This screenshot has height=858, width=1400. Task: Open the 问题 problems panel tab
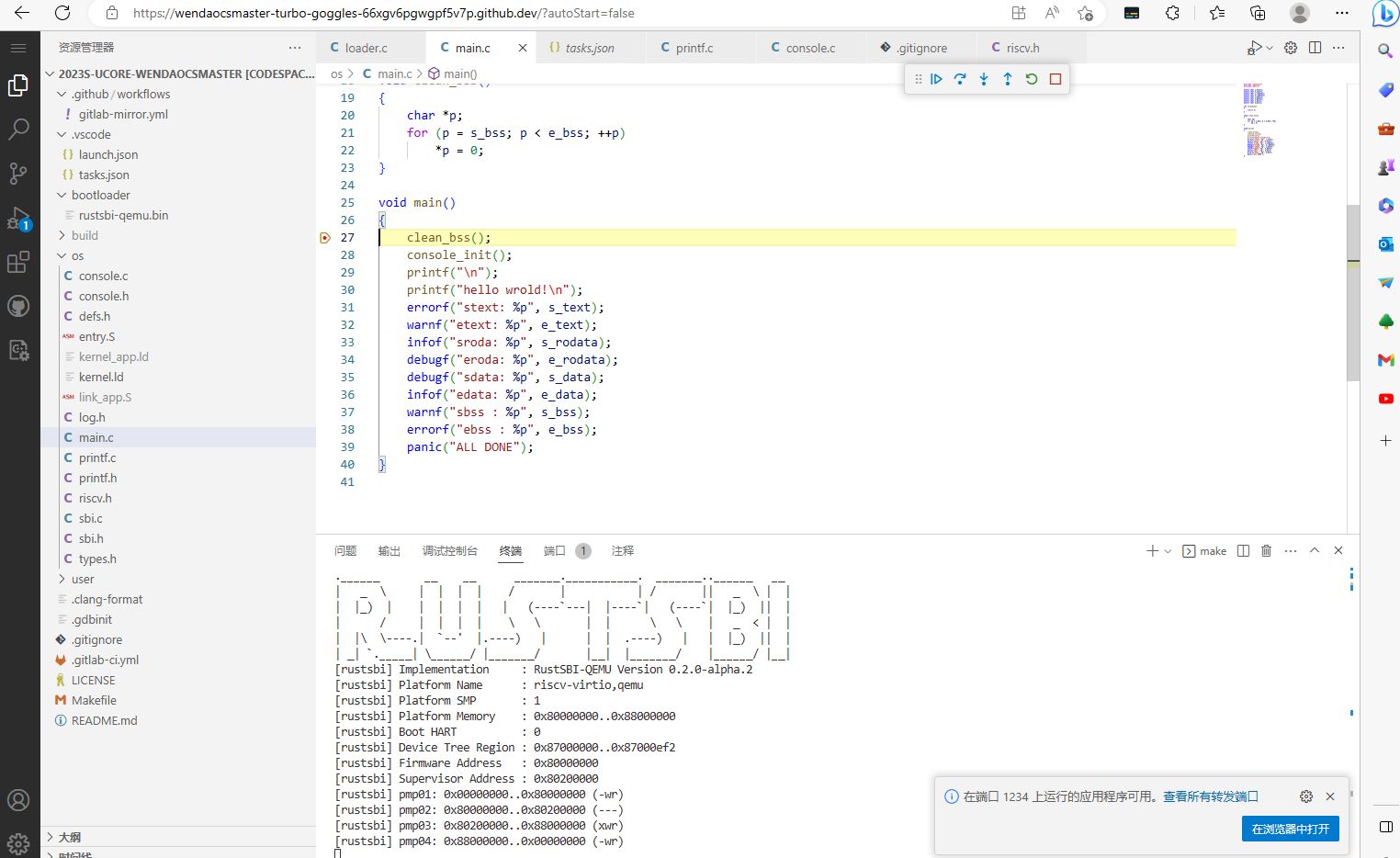[x=345, y=551]
